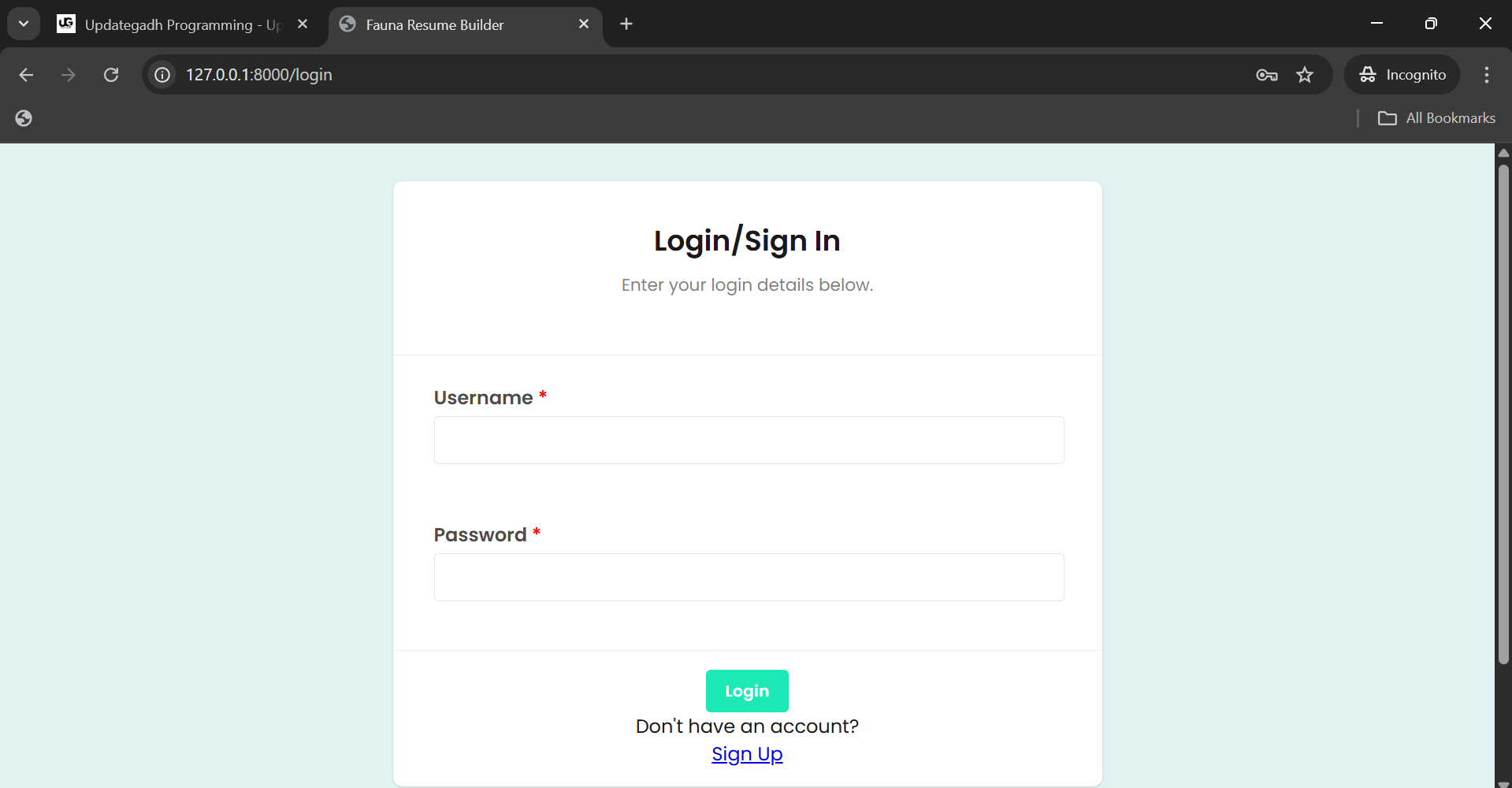Click the Incognito indicator button
The width and height of the screenshot is (1512, 788).
(1402, 75)
